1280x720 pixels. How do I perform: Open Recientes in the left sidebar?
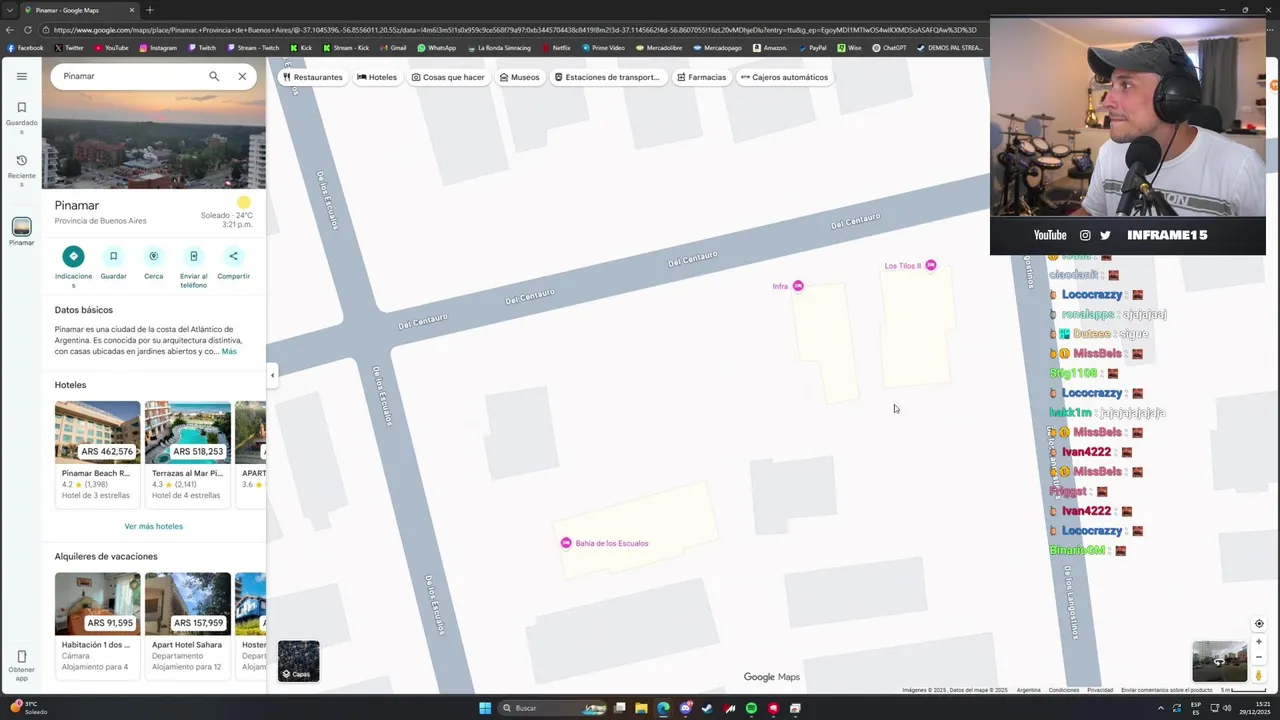coord(21,171)
